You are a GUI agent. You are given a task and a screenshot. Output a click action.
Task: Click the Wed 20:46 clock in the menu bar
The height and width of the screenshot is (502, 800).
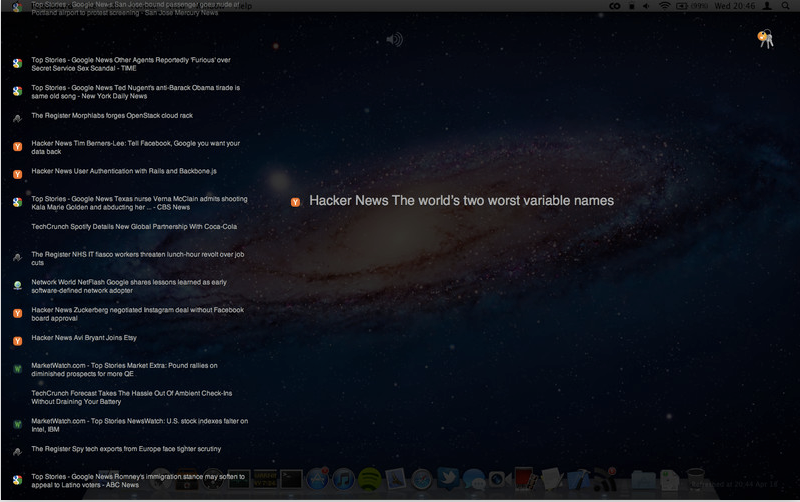click(735, 6)
